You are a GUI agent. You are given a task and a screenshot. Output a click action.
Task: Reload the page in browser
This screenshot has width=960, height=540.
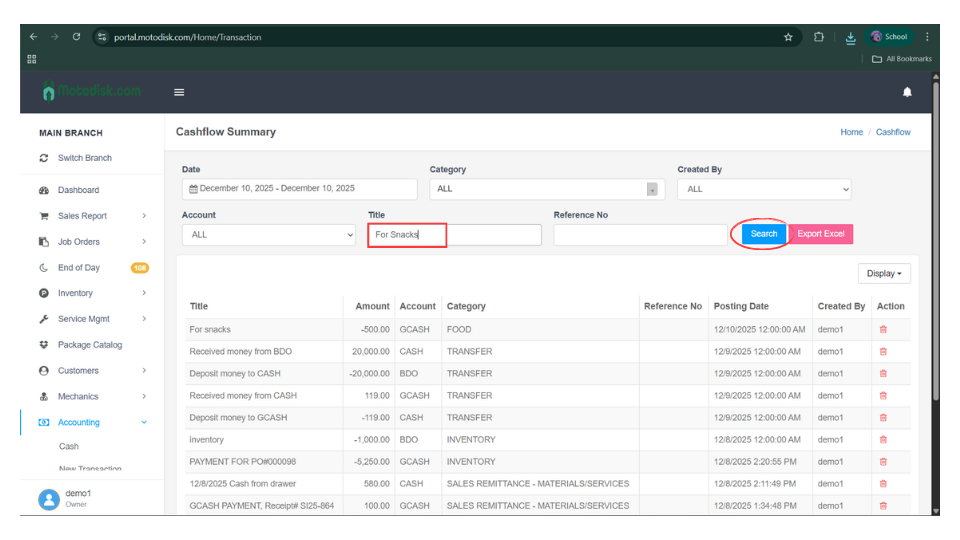(77, 37)
